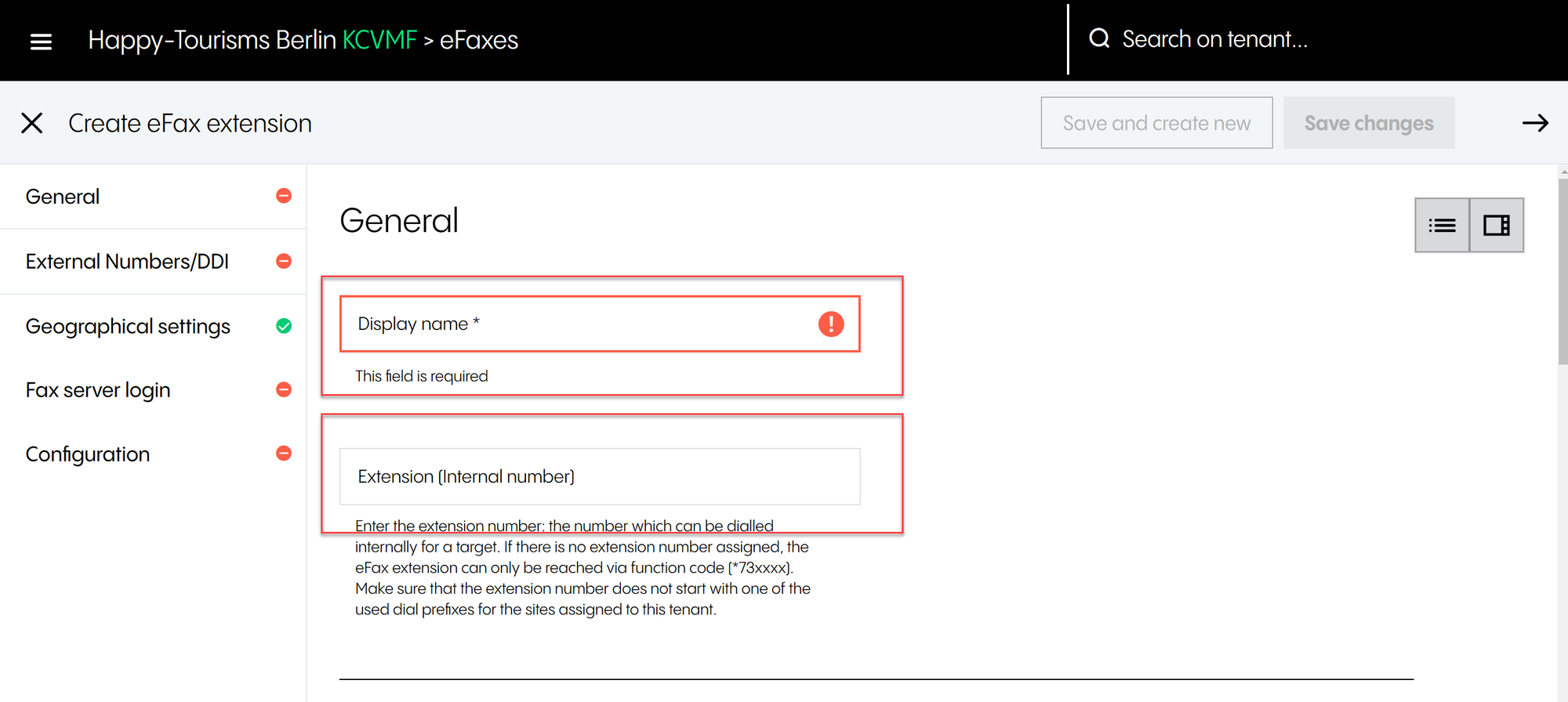This screenshot has height=702, width=1568.
Task: Click the Display name error warning icon
Action: pyautogui.click(x=830, y=324)
